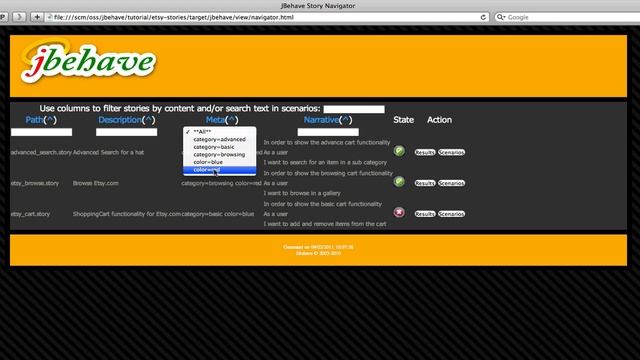
Task: Open Scenarios for etsy_cart.story
Action: pos(451,214)
